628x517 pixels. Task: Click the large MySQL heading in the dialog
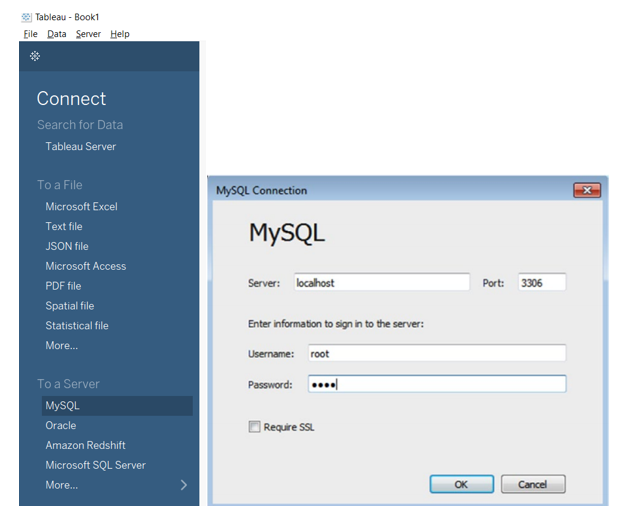point(287,233)
